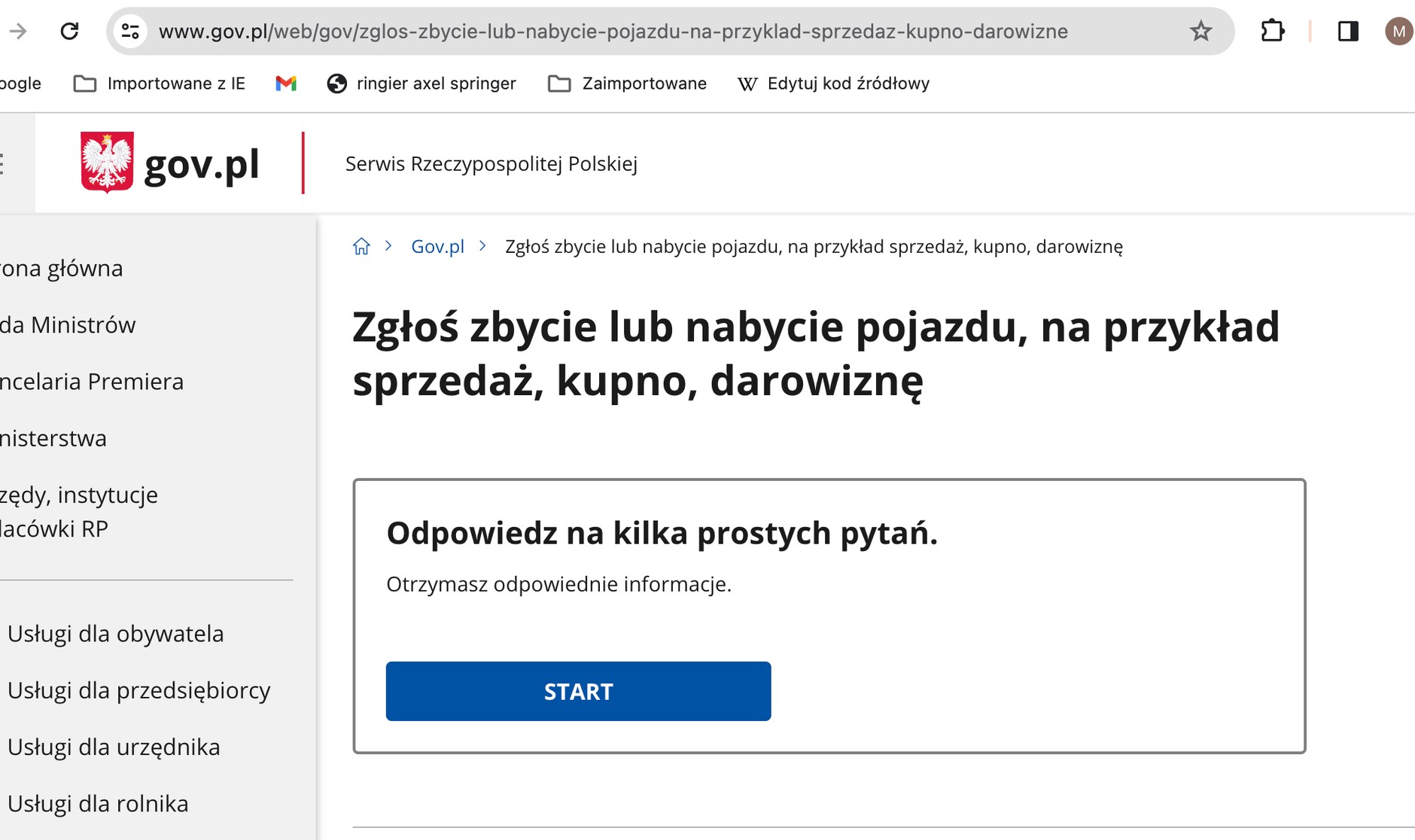Image resolution: width=1415 pixels, height=840 pixels.
Task: Open the Importowane z IE bookmarks folder
Action: [x=159, y=84]
